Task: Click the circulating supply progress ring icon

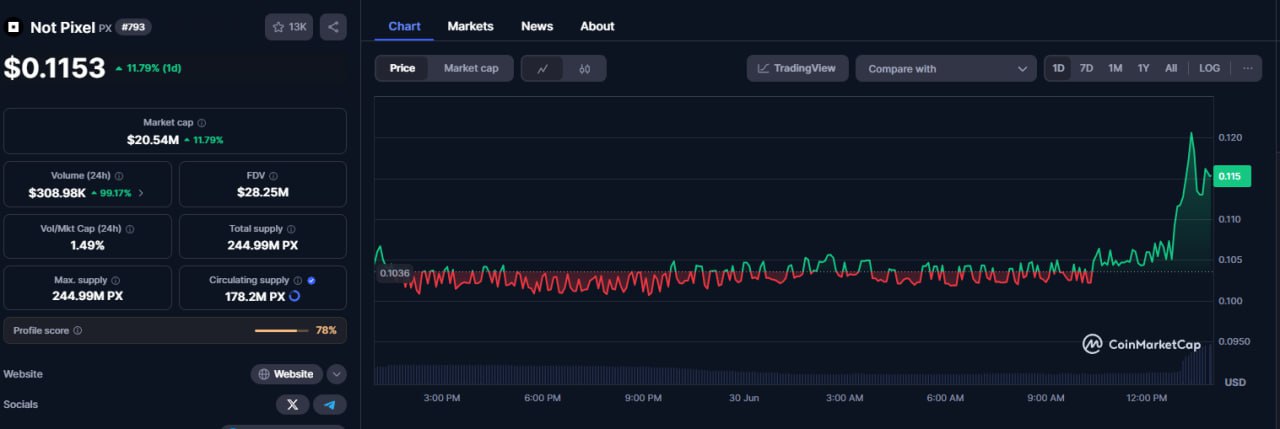Action: click(x=294, y=296)
